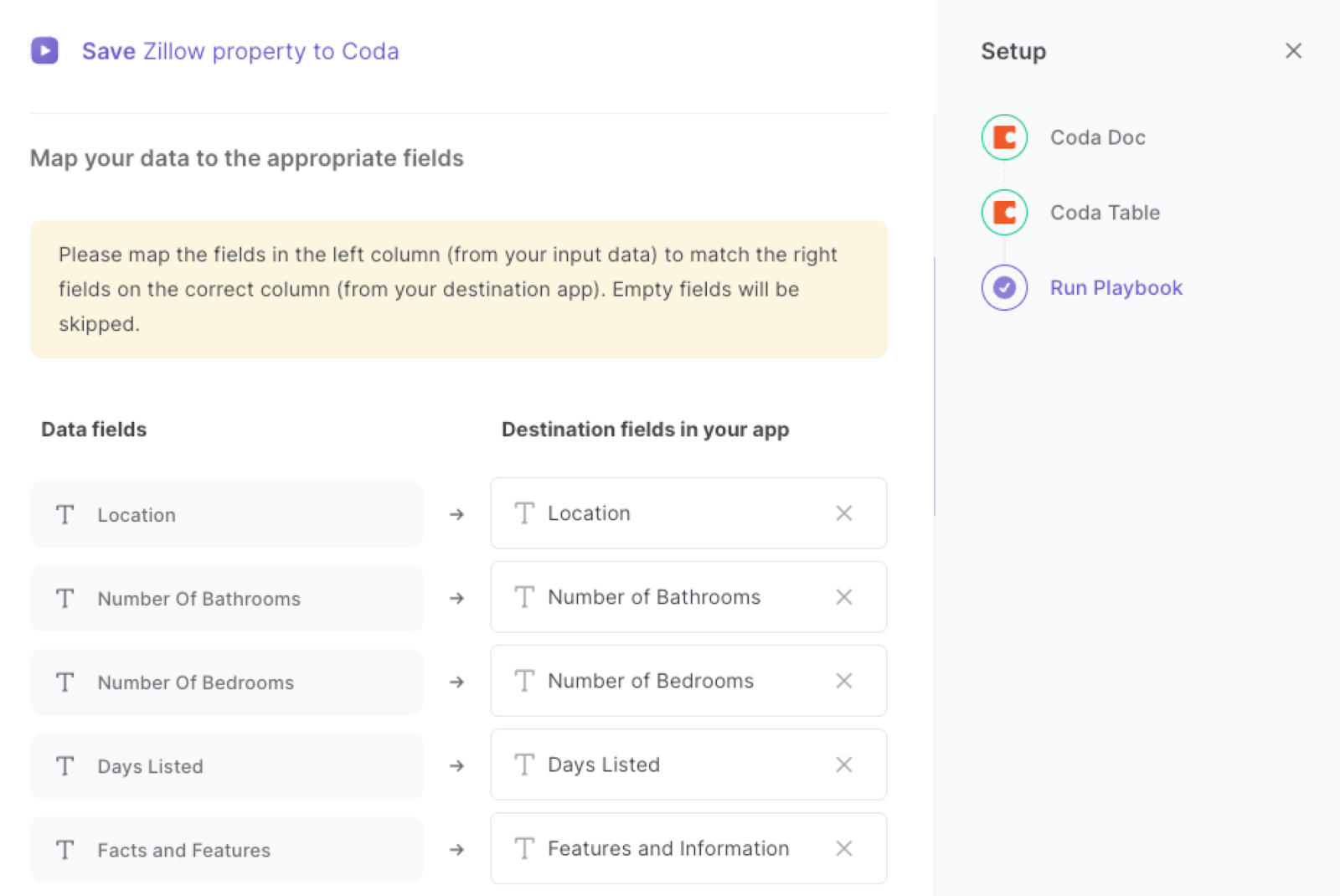Open the Run Playbook step
This screenshot has height=896, width=1340.
pyautogui.click(x=1116, y=288)
